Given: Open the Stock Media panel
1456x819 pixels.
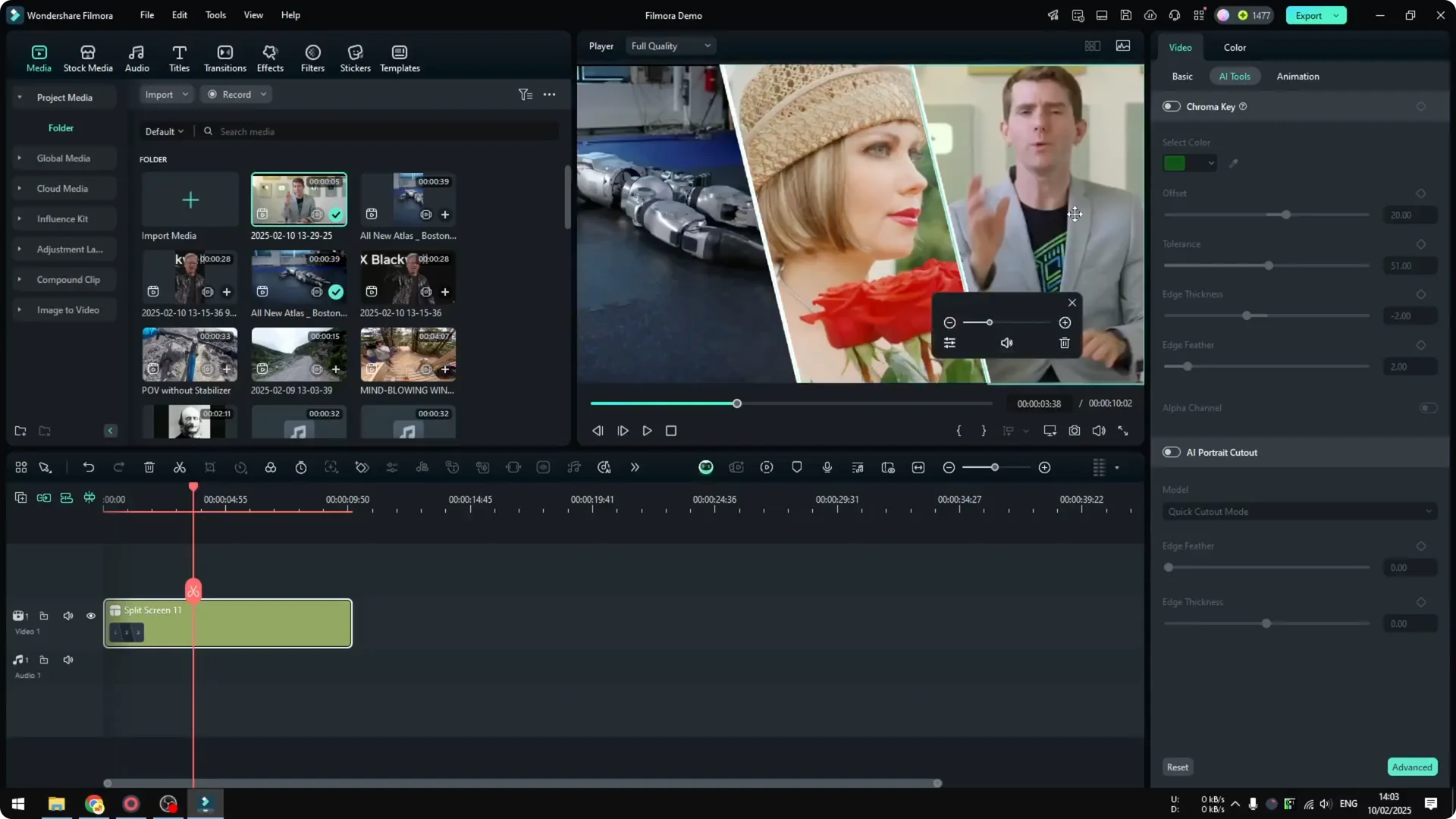Looking at the screenshot, I should [88, 58].
